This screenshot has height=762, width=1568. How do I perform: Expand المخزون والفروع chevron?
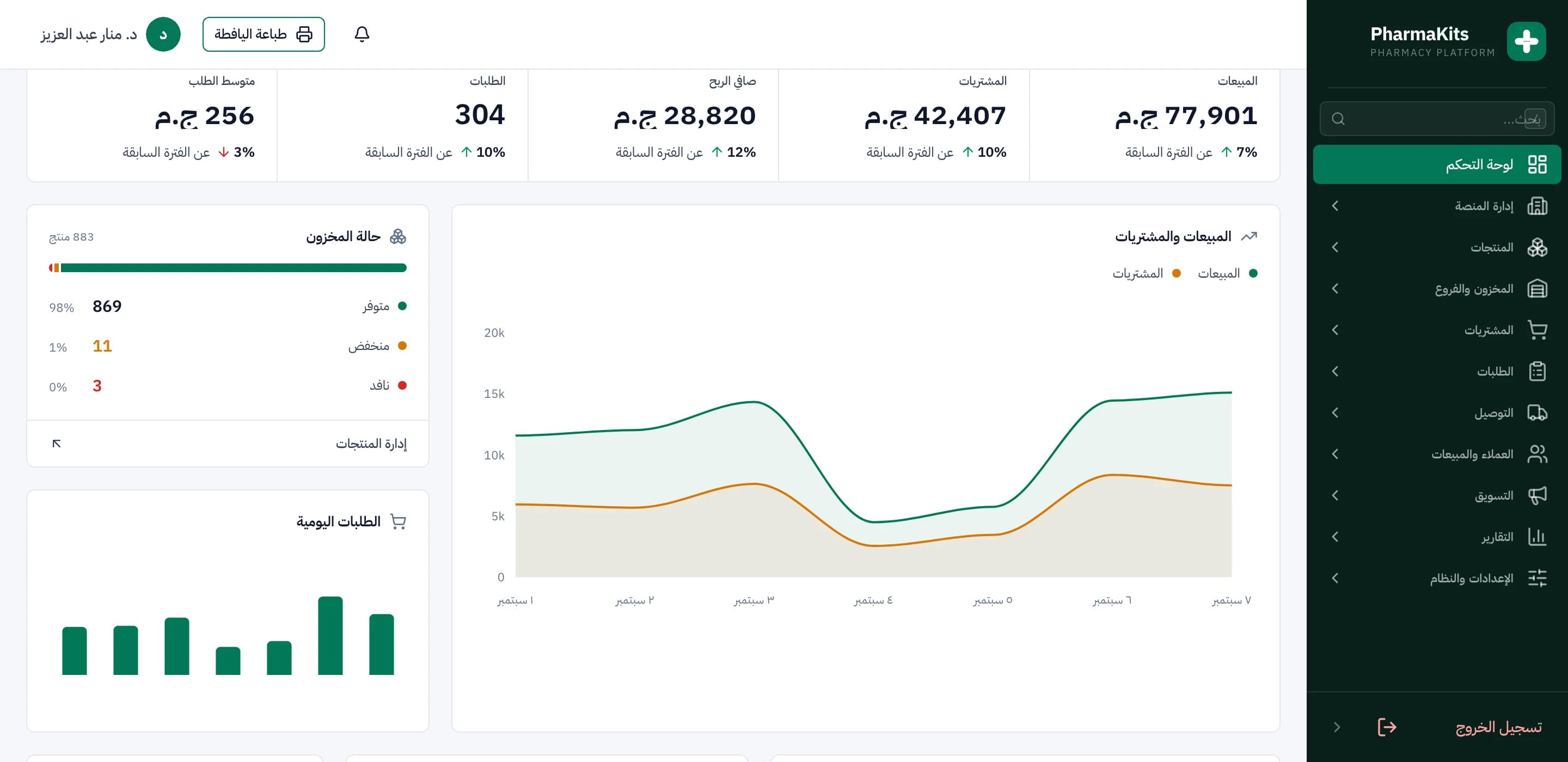click(1335, 288)
